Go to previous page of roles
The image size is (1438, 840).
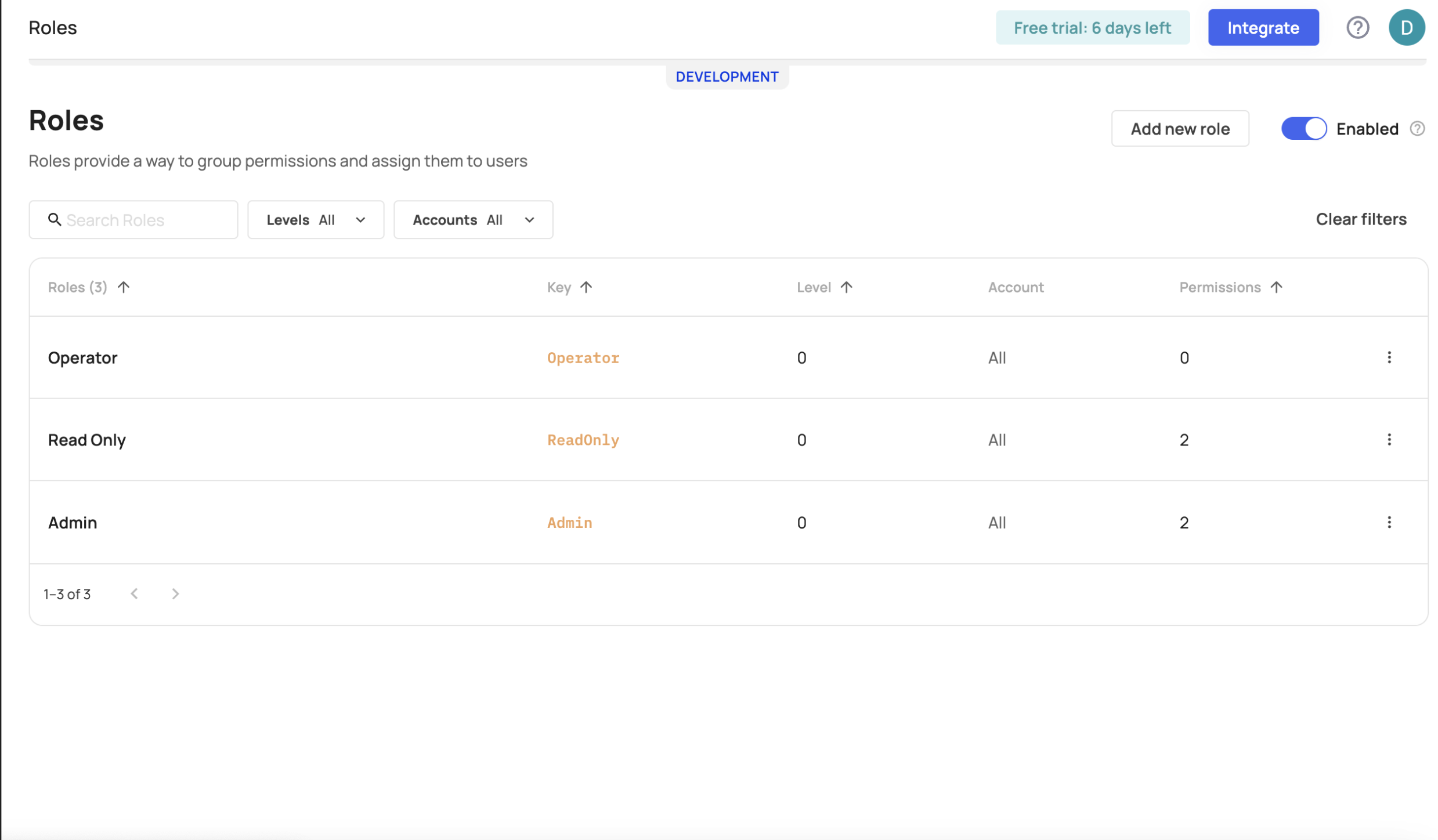tap(135, 593)
